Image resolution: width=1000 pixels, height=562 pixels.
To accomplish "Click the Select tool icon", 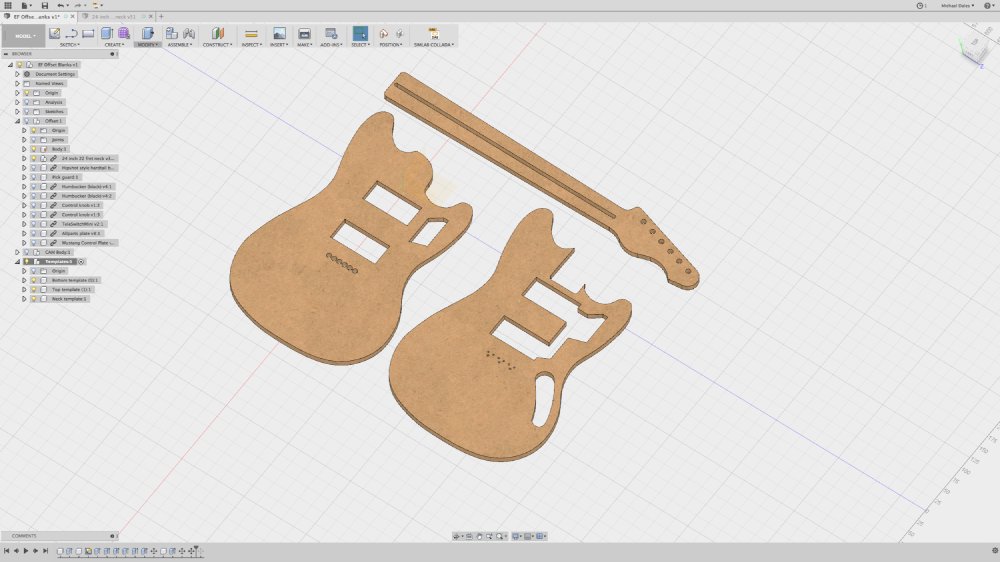I will point(360,33).
